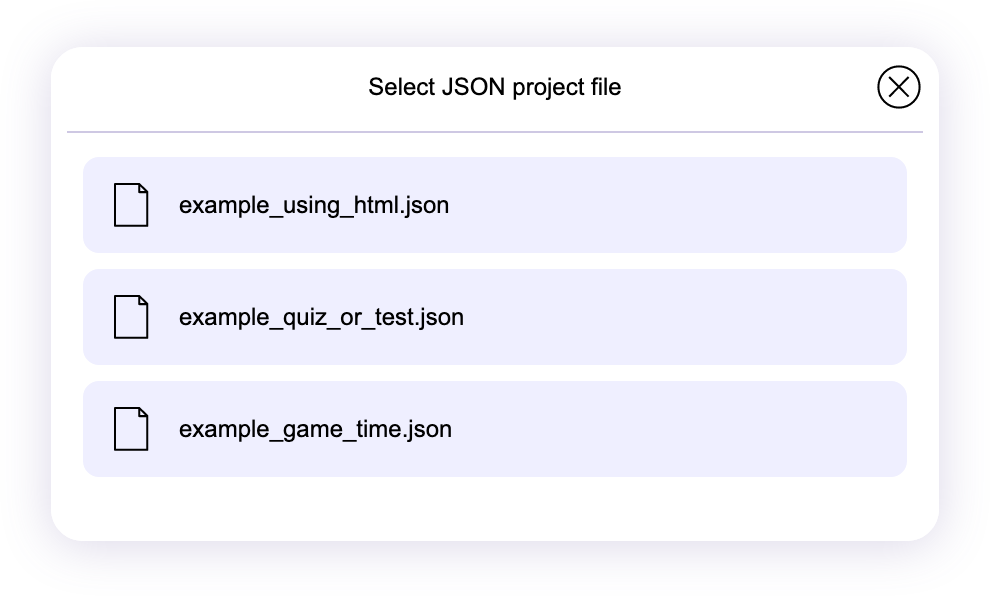Click the folded corner of the html file icon
The height and width of the screenshot is (596, 990).
coord(143,189)
